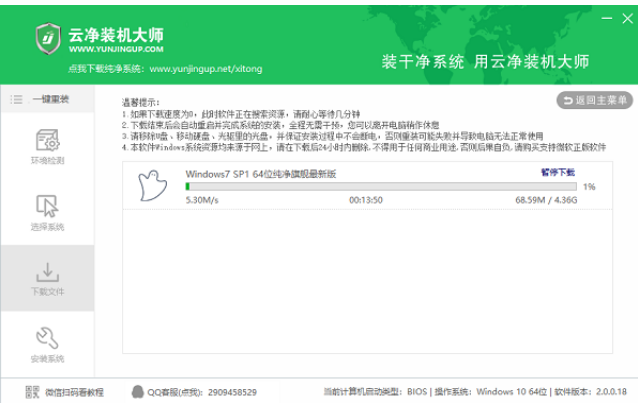638x403 pixels.
Task: Open the 环境检测 step icon
Action: (47, 140)
